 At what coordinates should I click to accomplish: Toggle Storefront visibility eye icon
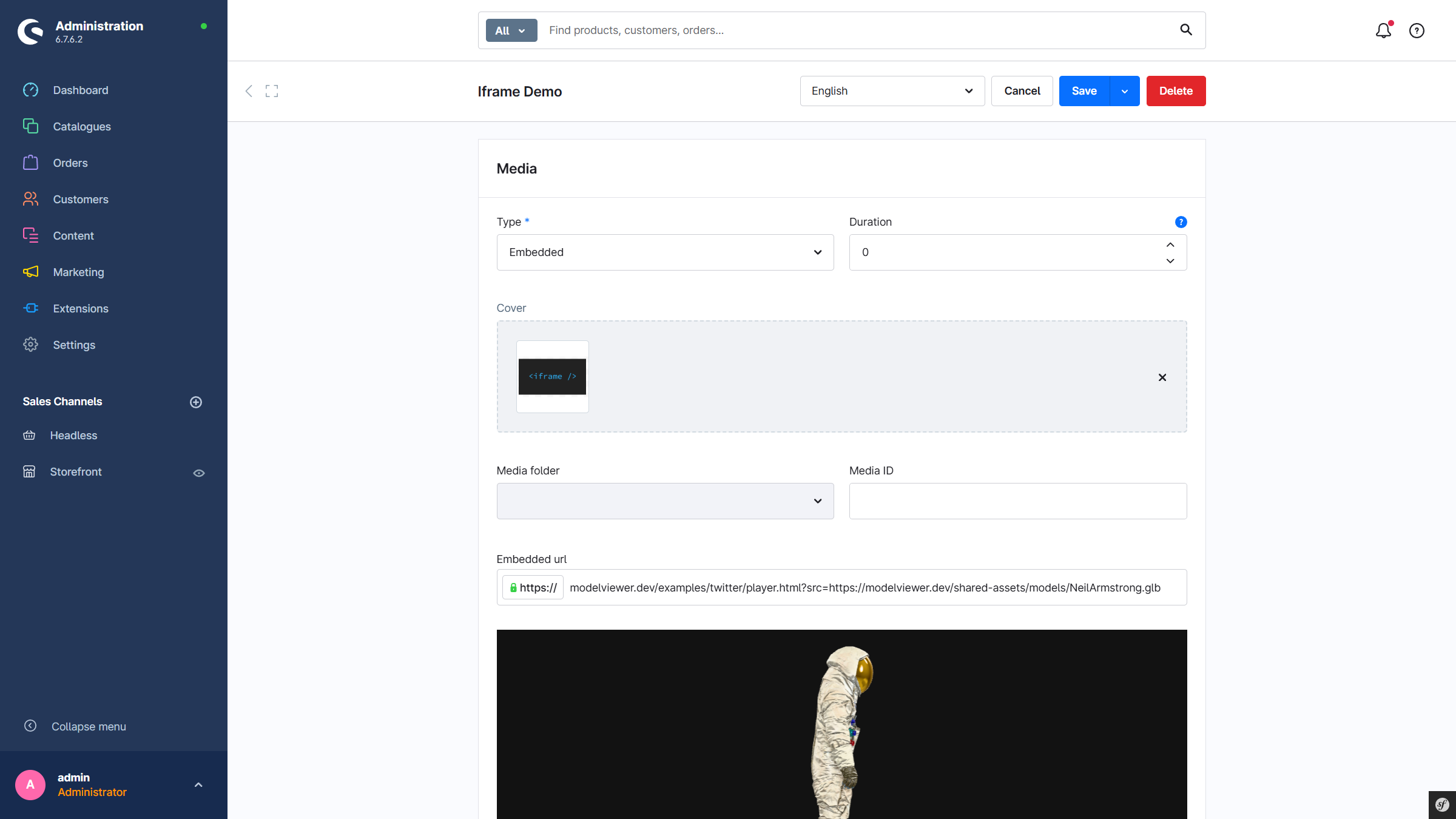(199, 473)
